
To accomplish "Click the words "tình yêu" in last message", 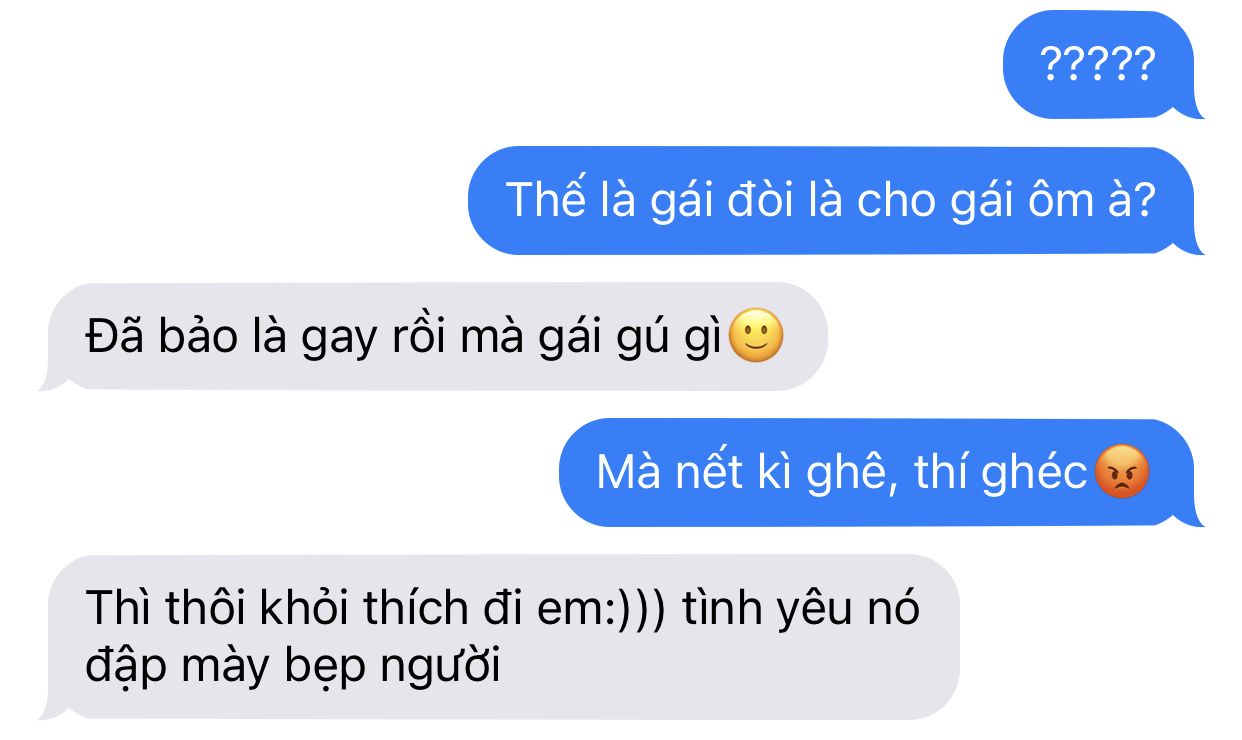I will 761,609.
